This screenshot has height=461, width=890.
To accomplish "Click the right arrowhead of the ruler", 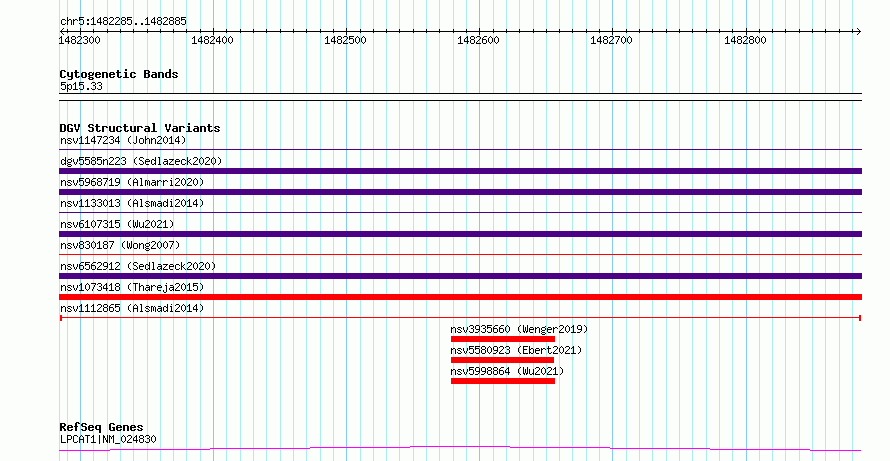I will coord(858,32).
